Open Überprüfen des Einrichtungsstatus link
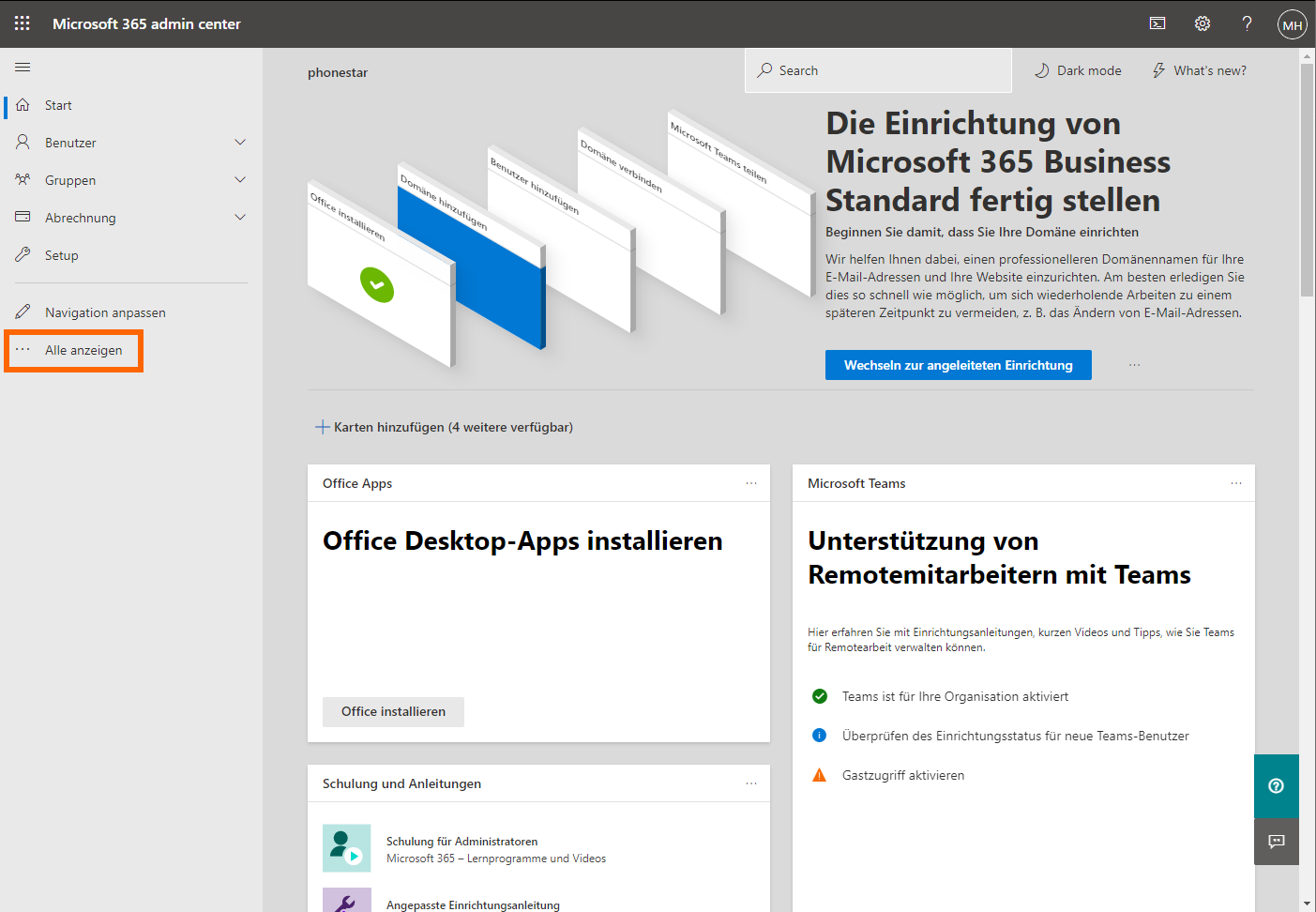 [1016, 736]
